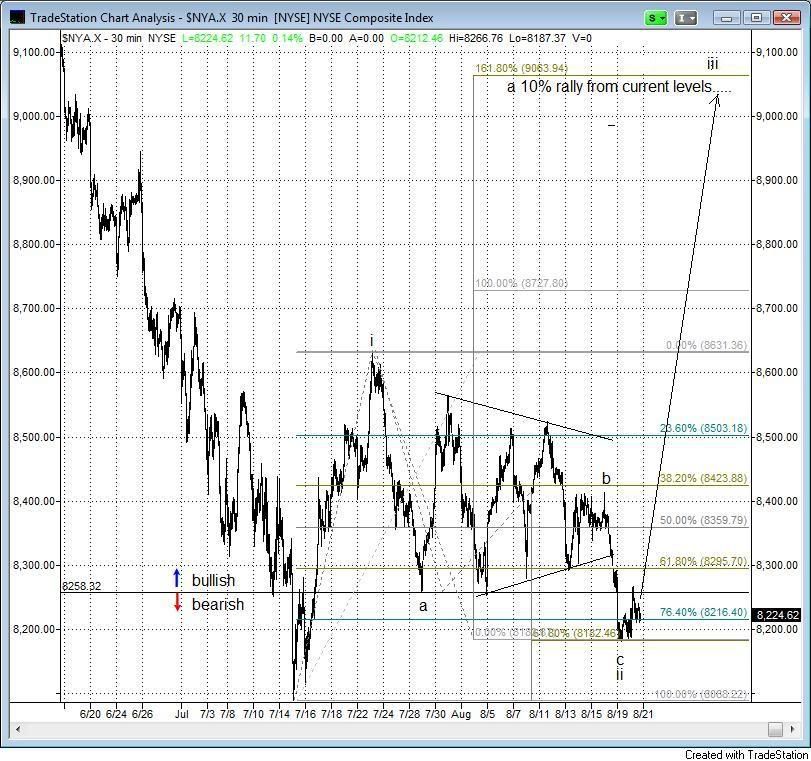Image resolution: width=811 pixels, height=761 pixels.
Task: Minimize the Chart Analysis window
Action: pos(727,17)
